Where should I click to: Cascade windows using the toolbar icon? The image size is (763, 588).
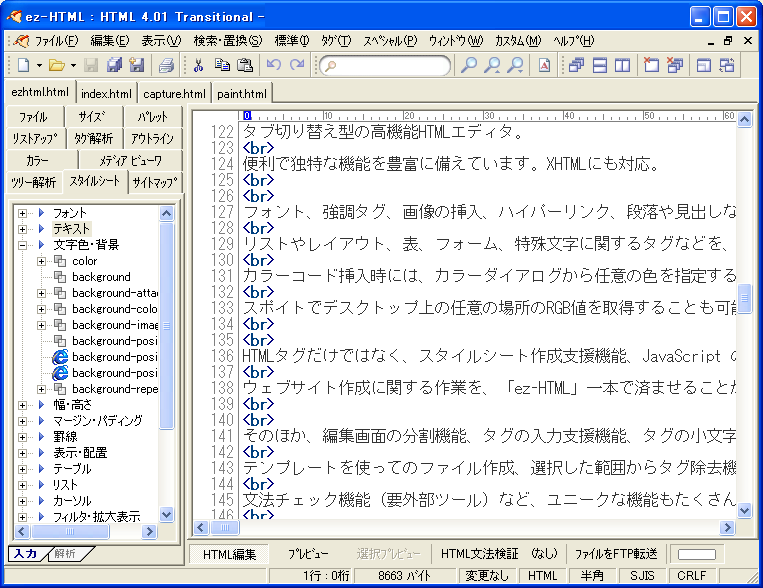pyautogui.click(x=576, y=65)
